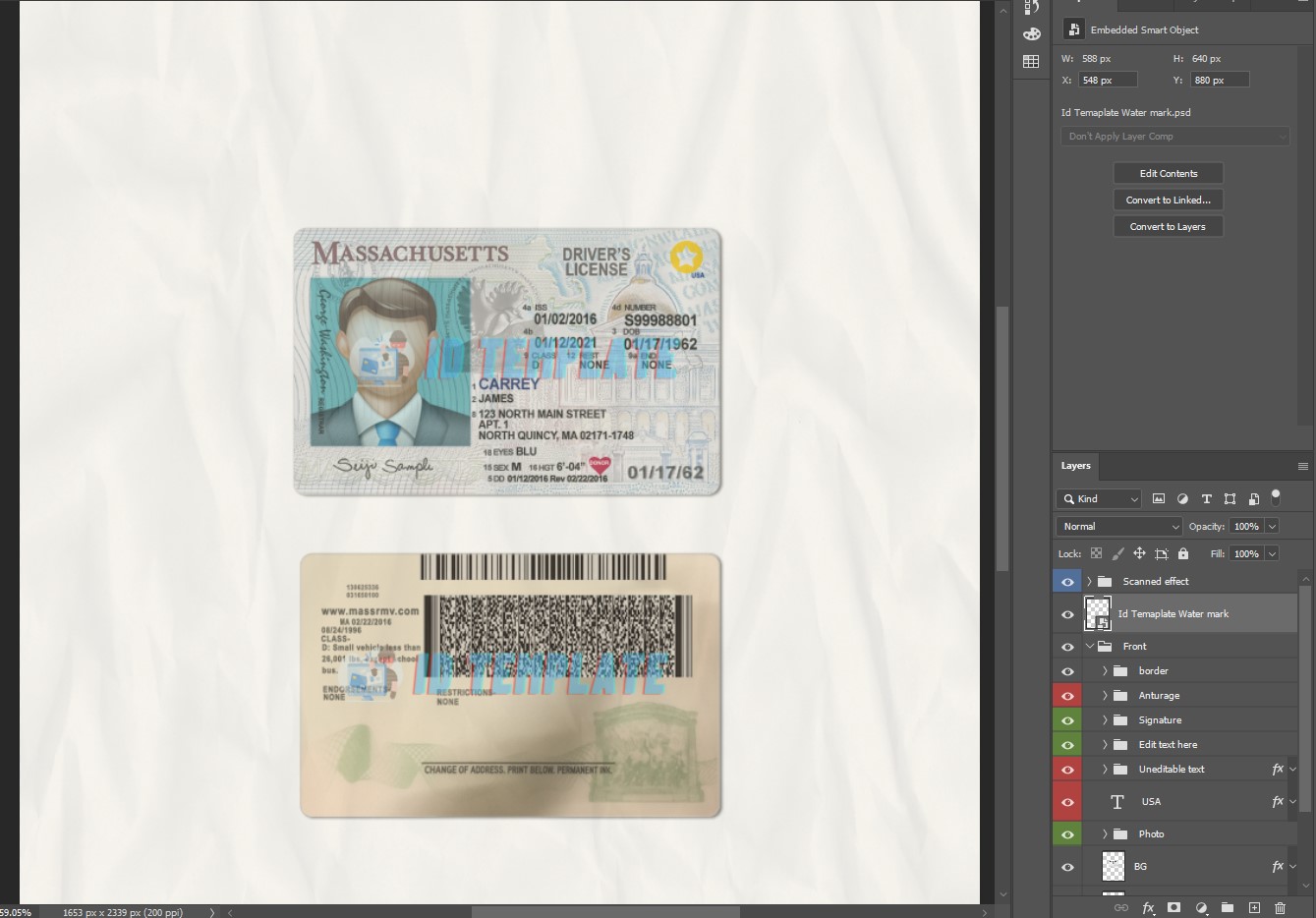Collapse the Front group
The height and width of the screenshot is (918, 1316).
pos(1089,646)
